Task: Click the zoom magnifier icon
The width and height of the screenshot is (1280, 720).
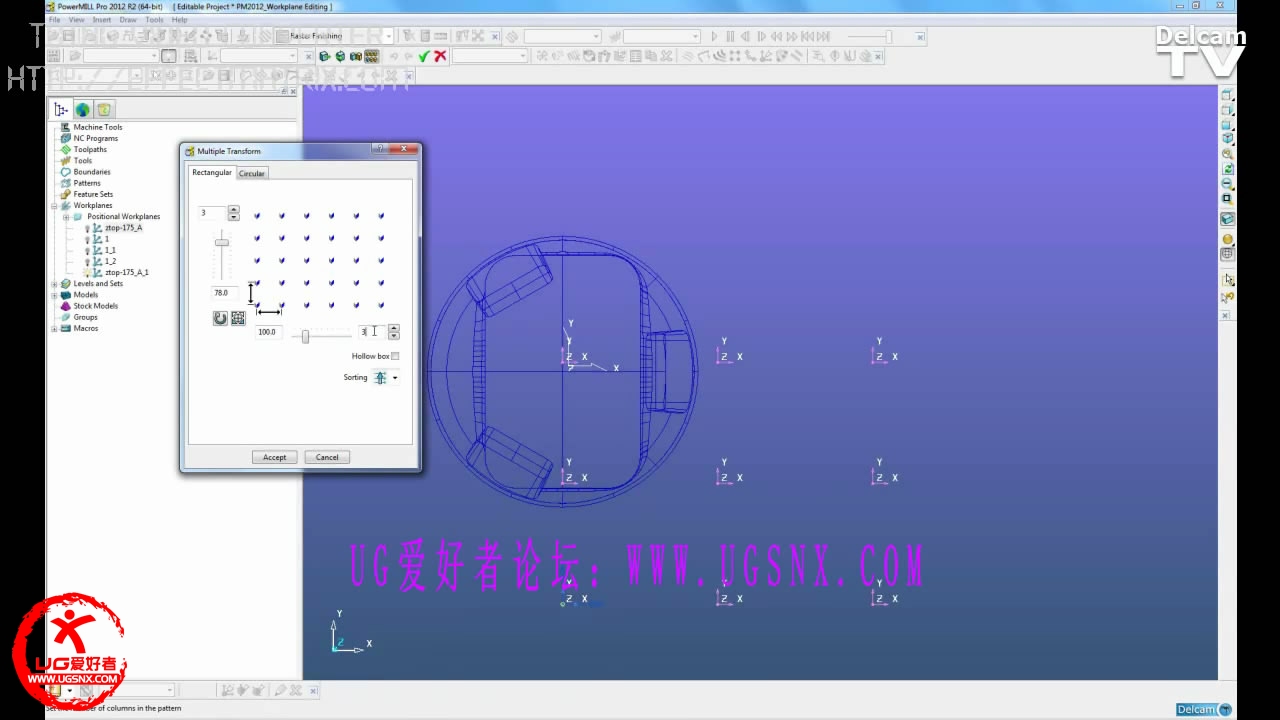Action: coord(1228,155)
